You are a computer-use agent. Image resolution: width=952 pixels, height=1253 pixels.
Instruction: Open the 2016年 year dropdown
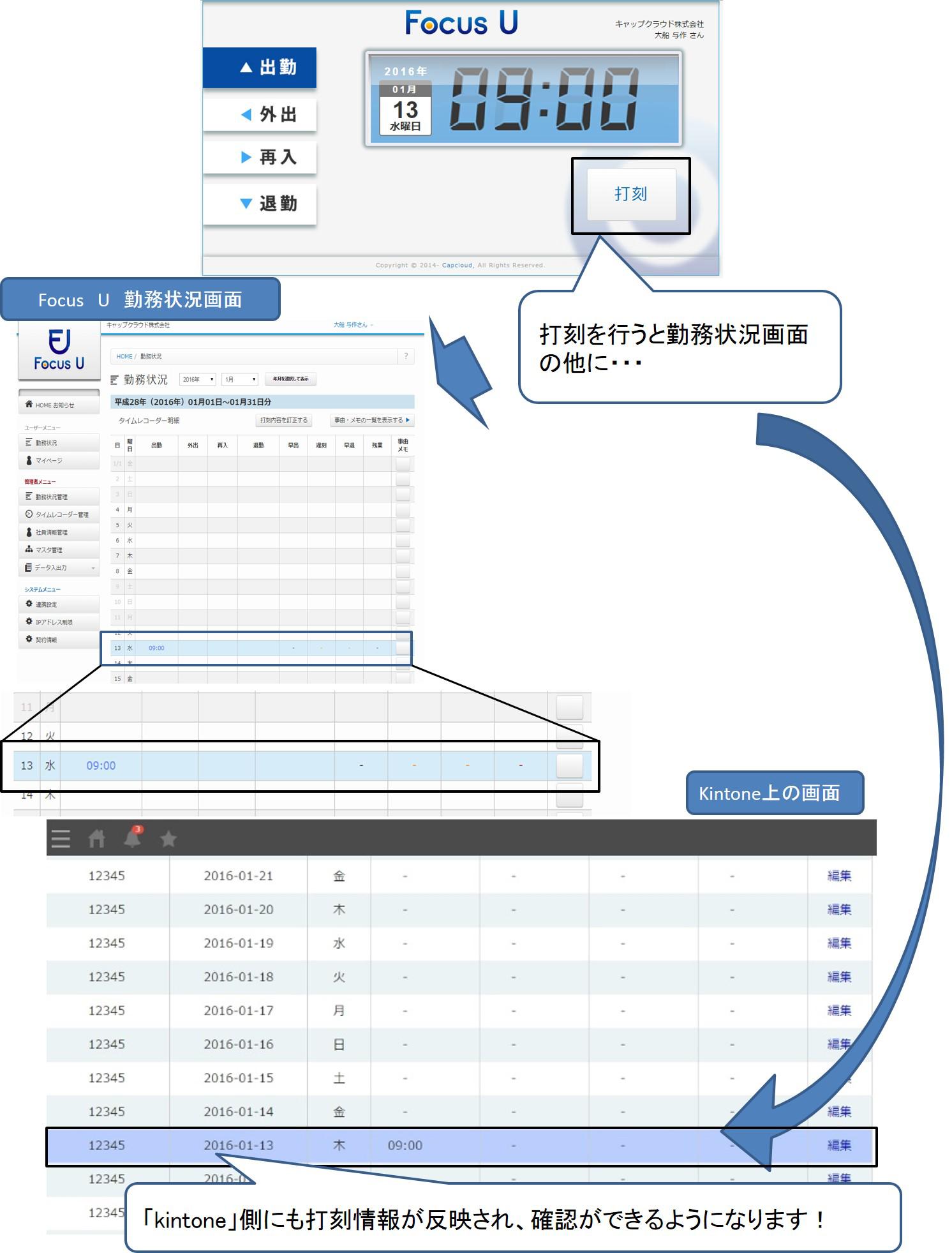pos(197,379)
